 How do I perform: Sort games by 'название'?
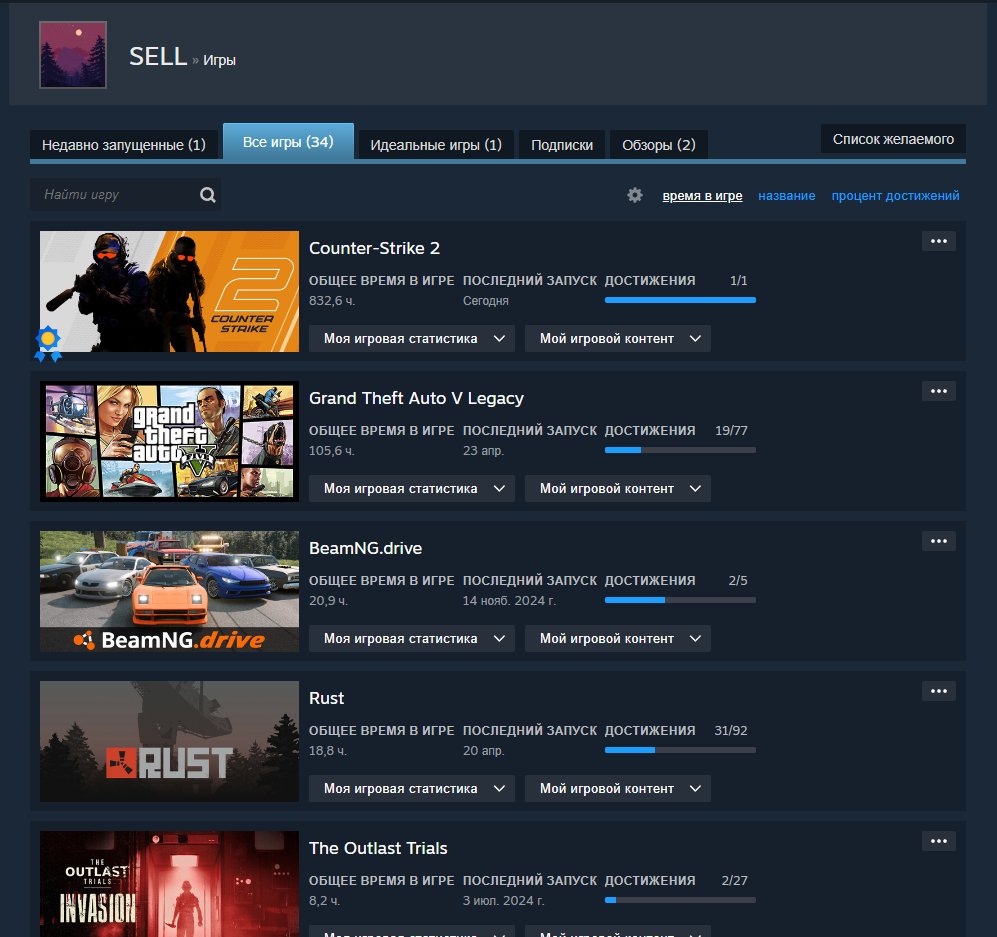(x=786, y=196)
